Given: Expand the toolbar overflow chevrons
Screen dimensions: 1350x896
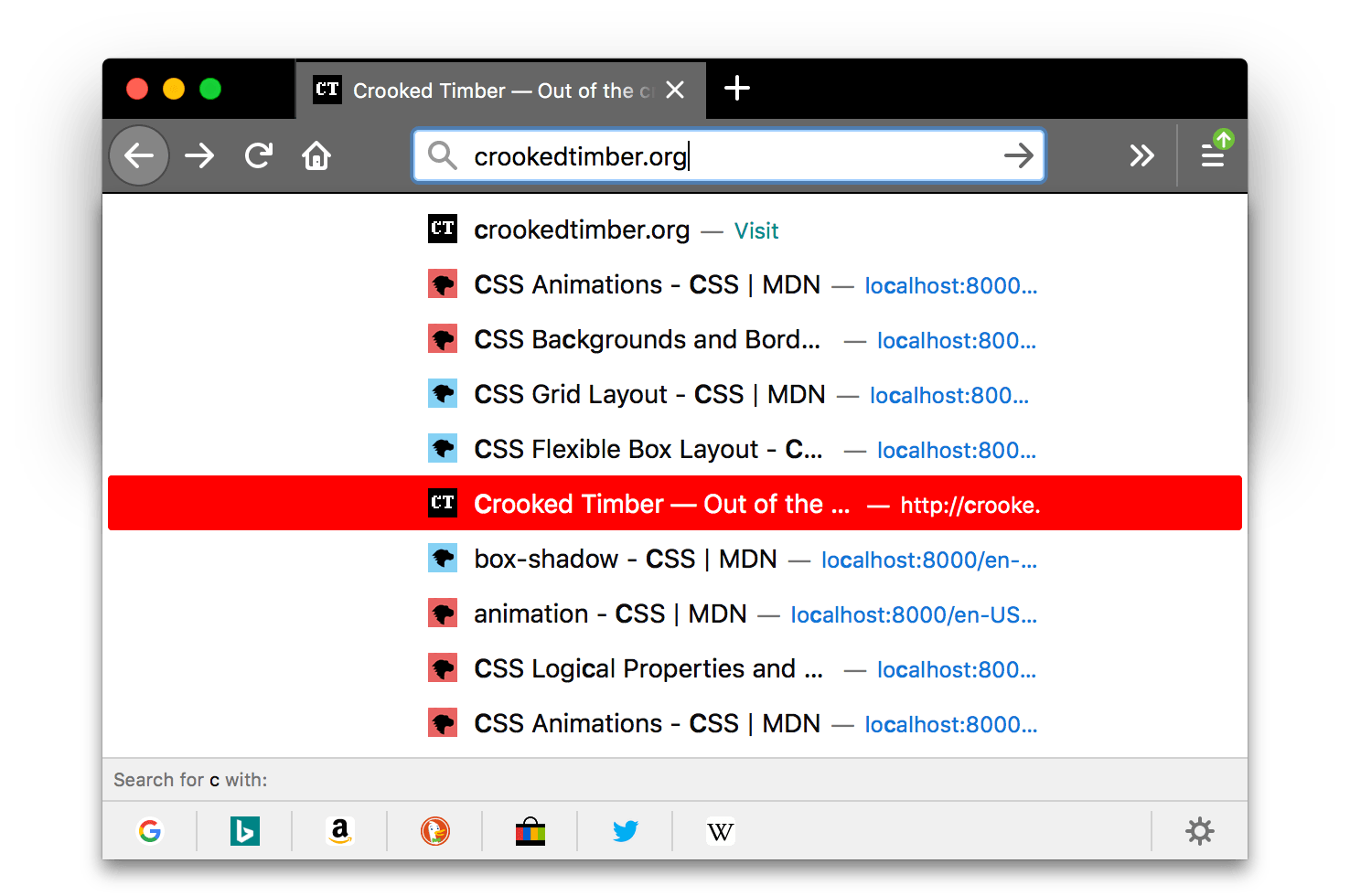Looking at the screenshot, I should tap(1141, 155).
